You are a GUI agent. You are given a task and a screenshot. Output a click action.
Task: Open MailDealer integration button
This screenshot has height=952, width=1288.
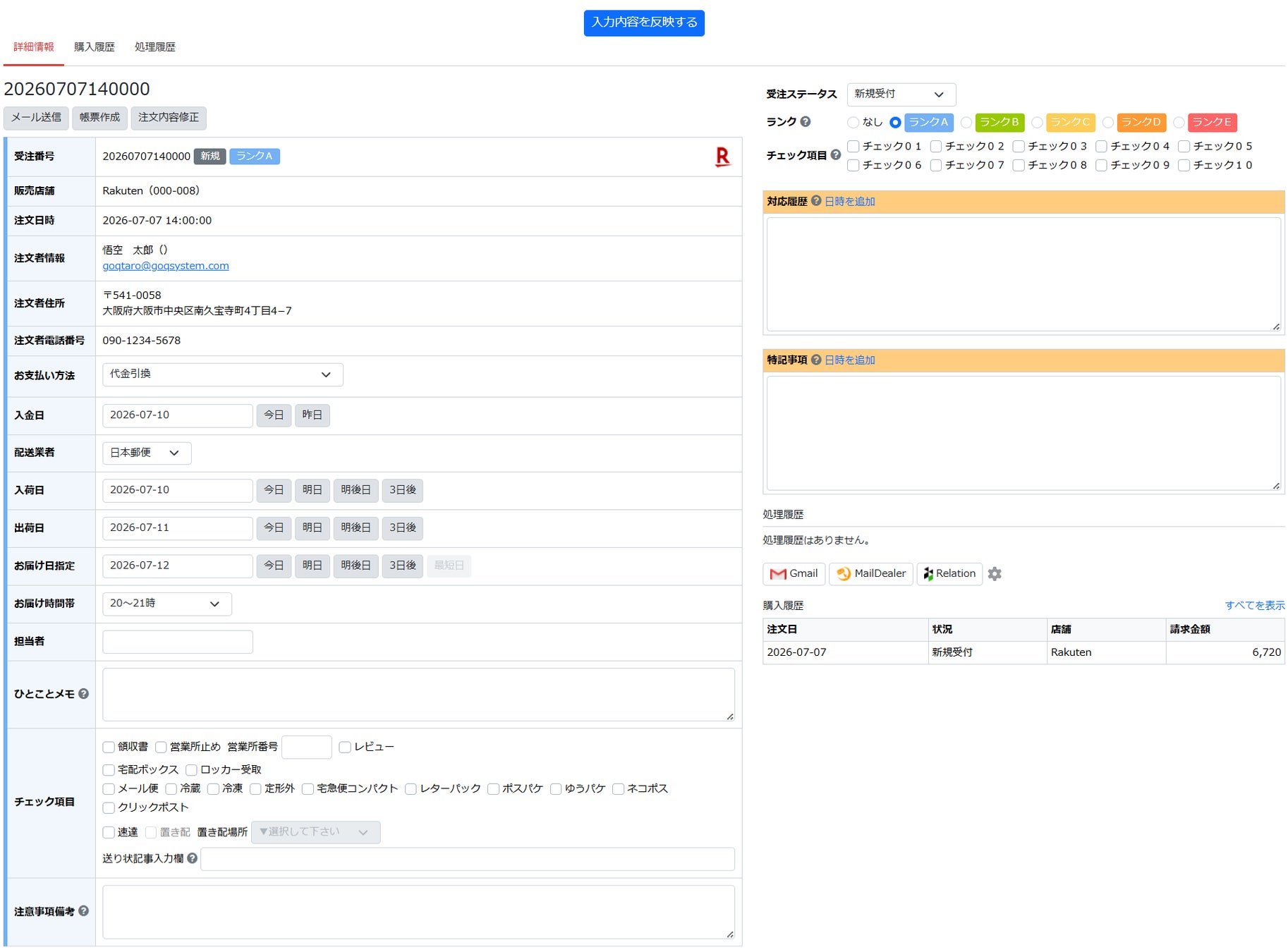tap(871, 574)
